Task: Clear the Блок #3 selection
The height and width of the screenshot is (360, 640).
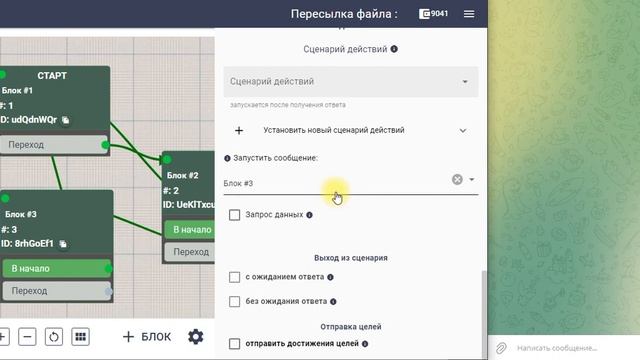Action: pyautogui.click(x=457, y=179)
